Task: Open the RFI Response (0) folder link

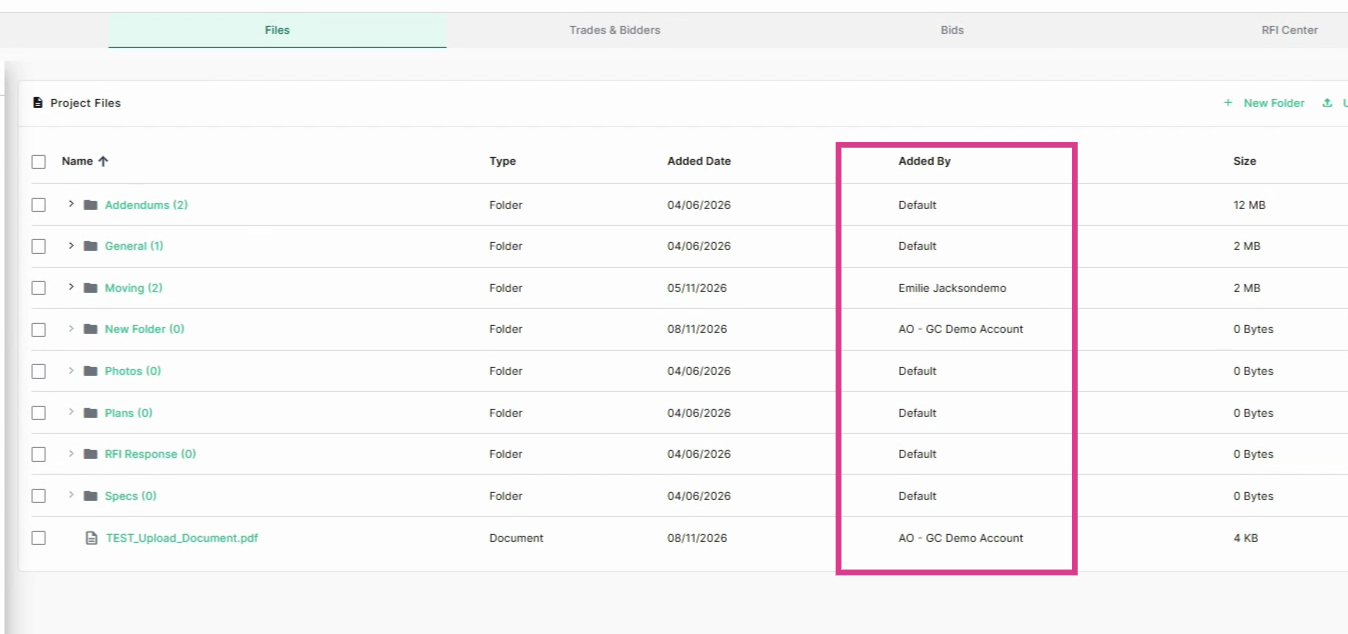Action: pyautogui.click(x=150, y=454)
